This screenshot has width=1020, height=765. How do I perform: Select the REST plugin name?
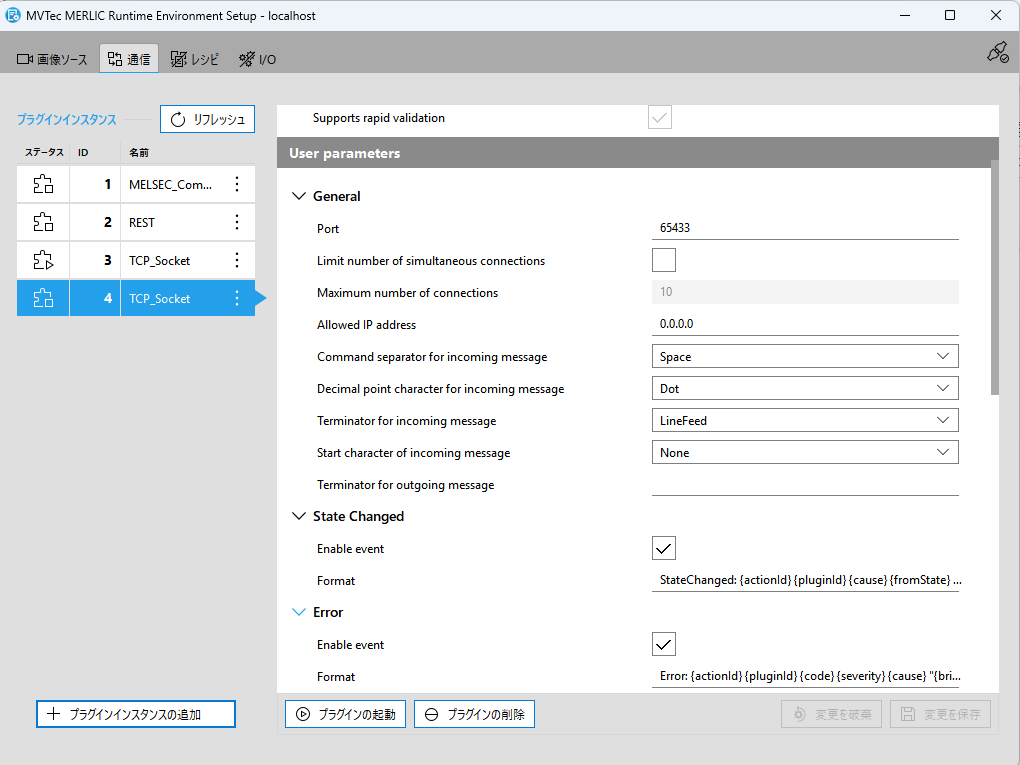click(142, 223)
